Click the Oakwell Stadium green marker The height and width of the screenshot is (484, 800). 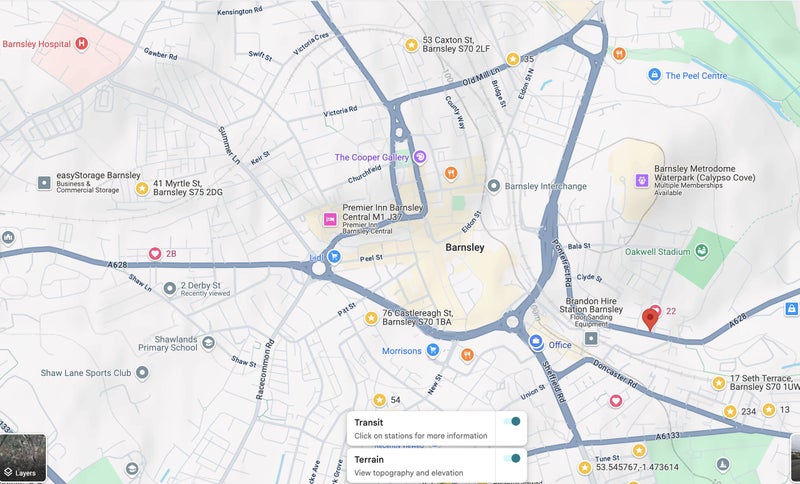point(702,251)
